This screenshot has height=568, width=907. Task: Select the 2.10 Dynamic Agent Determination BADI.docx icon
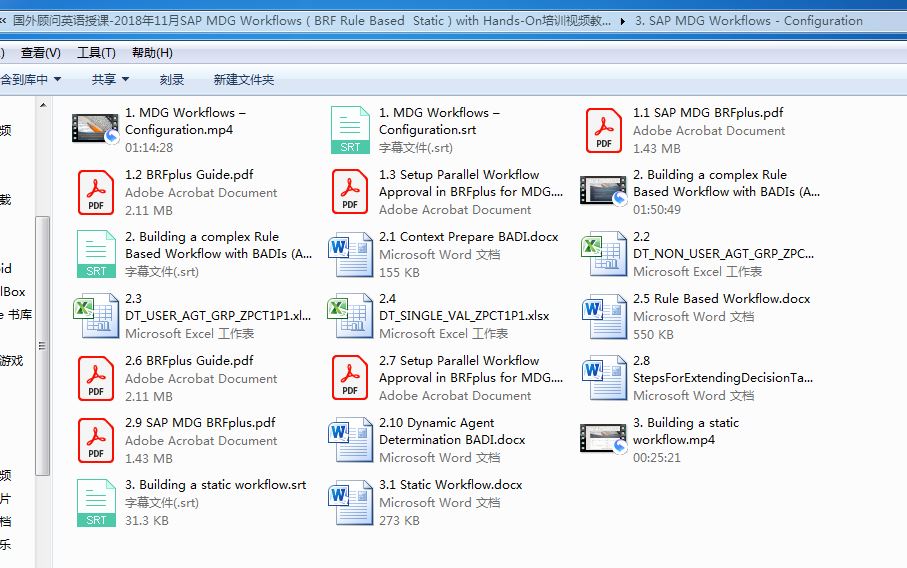coord(351,440)
